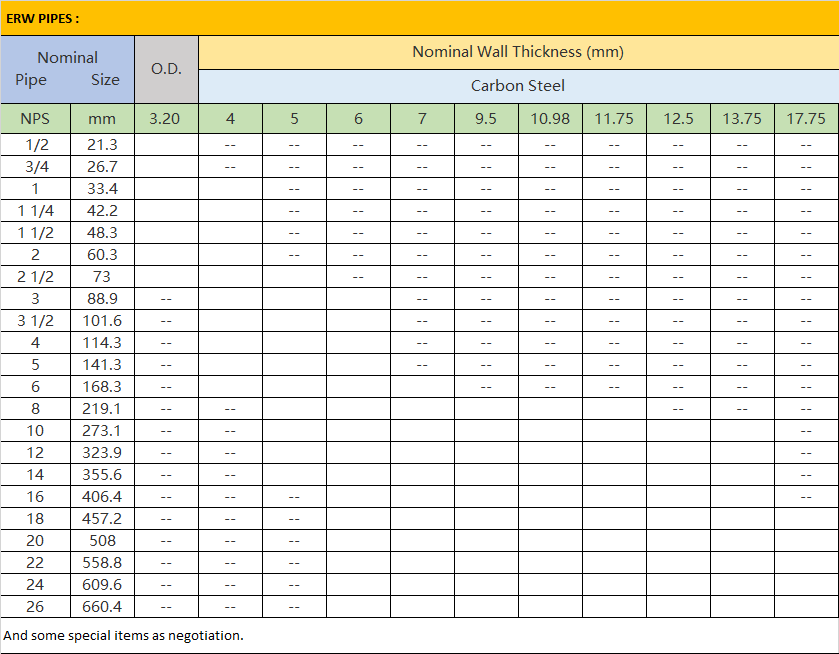Select the 'mm' column header
The height and width of the screenshot is (654, 839).
pos(102,118)
